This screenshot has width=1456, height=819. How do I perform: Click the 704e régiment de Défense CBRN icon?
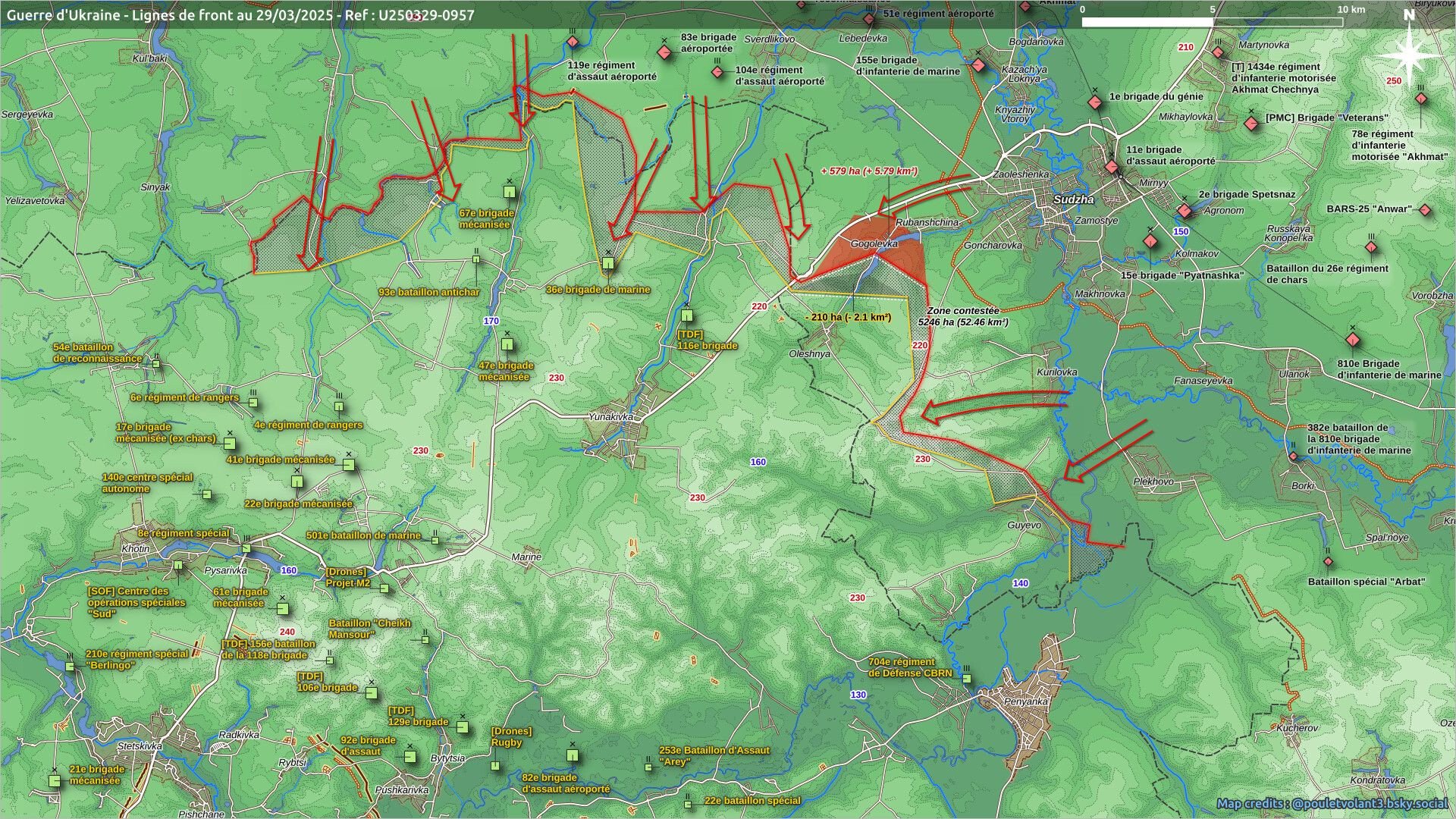tap(967, 679)
